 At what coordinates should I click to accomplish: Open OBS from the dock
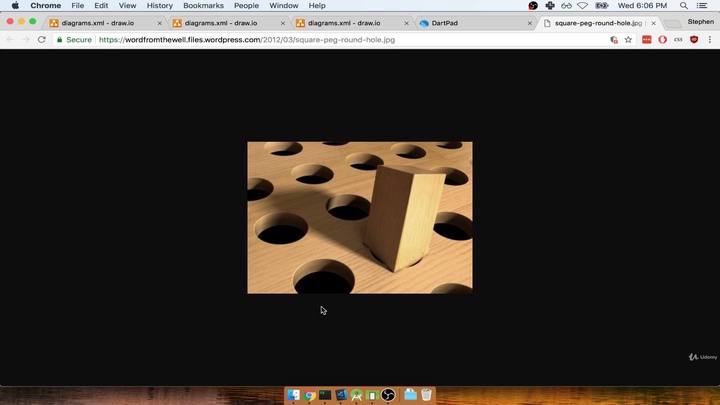click(x=388, y=395)
